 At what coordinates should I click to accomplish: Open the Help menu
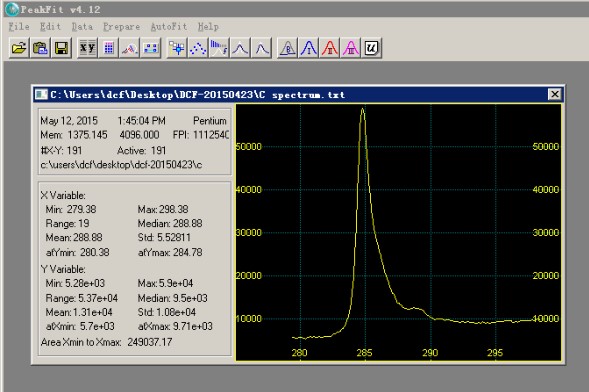208,27
